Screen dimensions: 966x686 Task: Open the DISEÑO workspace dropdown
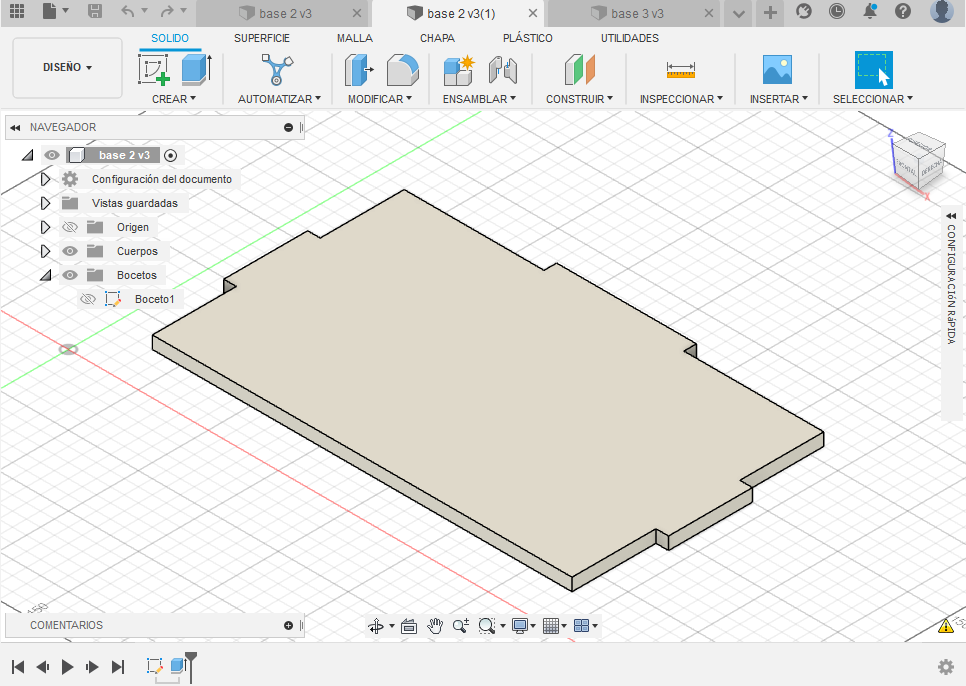point(67,67)
